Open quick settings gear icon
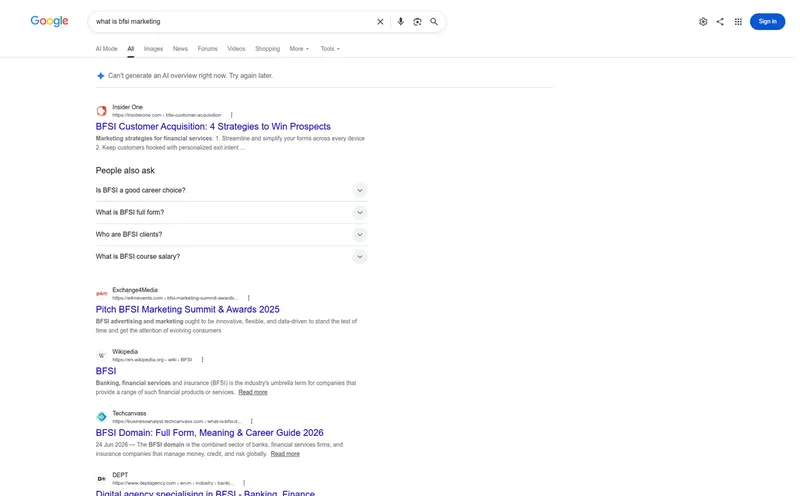 [703, 21]
